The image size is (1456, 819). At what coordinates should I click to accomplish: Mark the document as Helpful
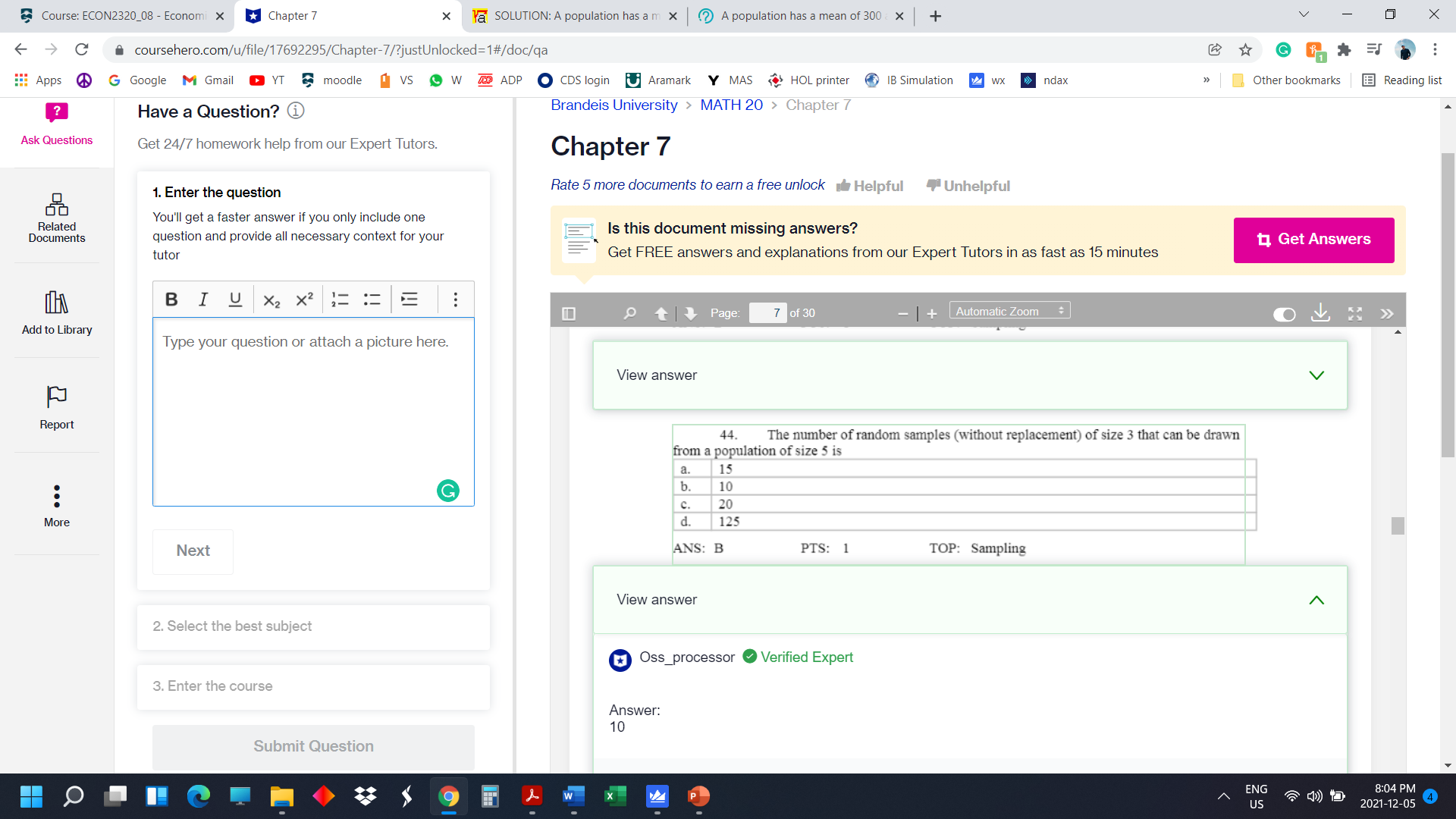pyautogui.click(x=870, y=186)
